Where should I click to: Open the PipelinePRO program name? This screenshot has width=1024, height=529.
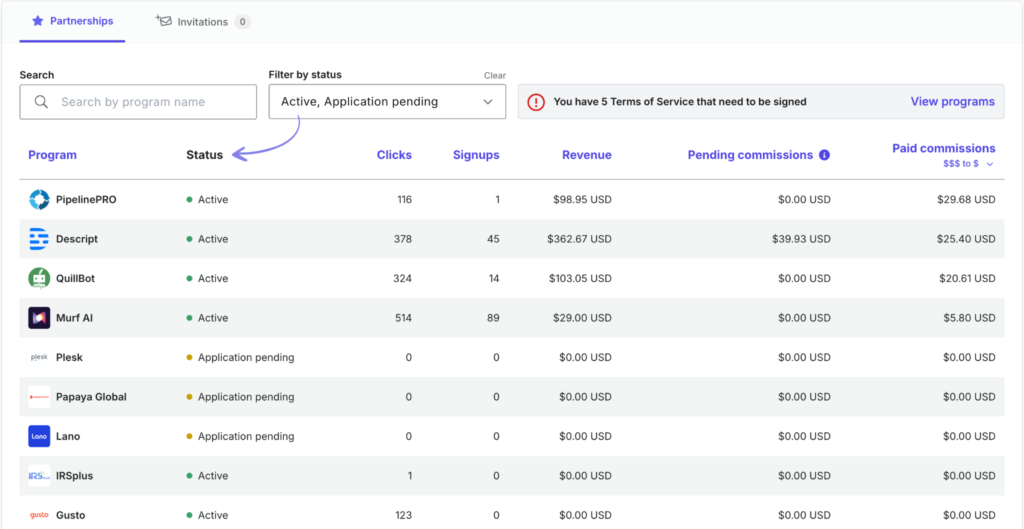pyautogui.click(x=86, y=200)
